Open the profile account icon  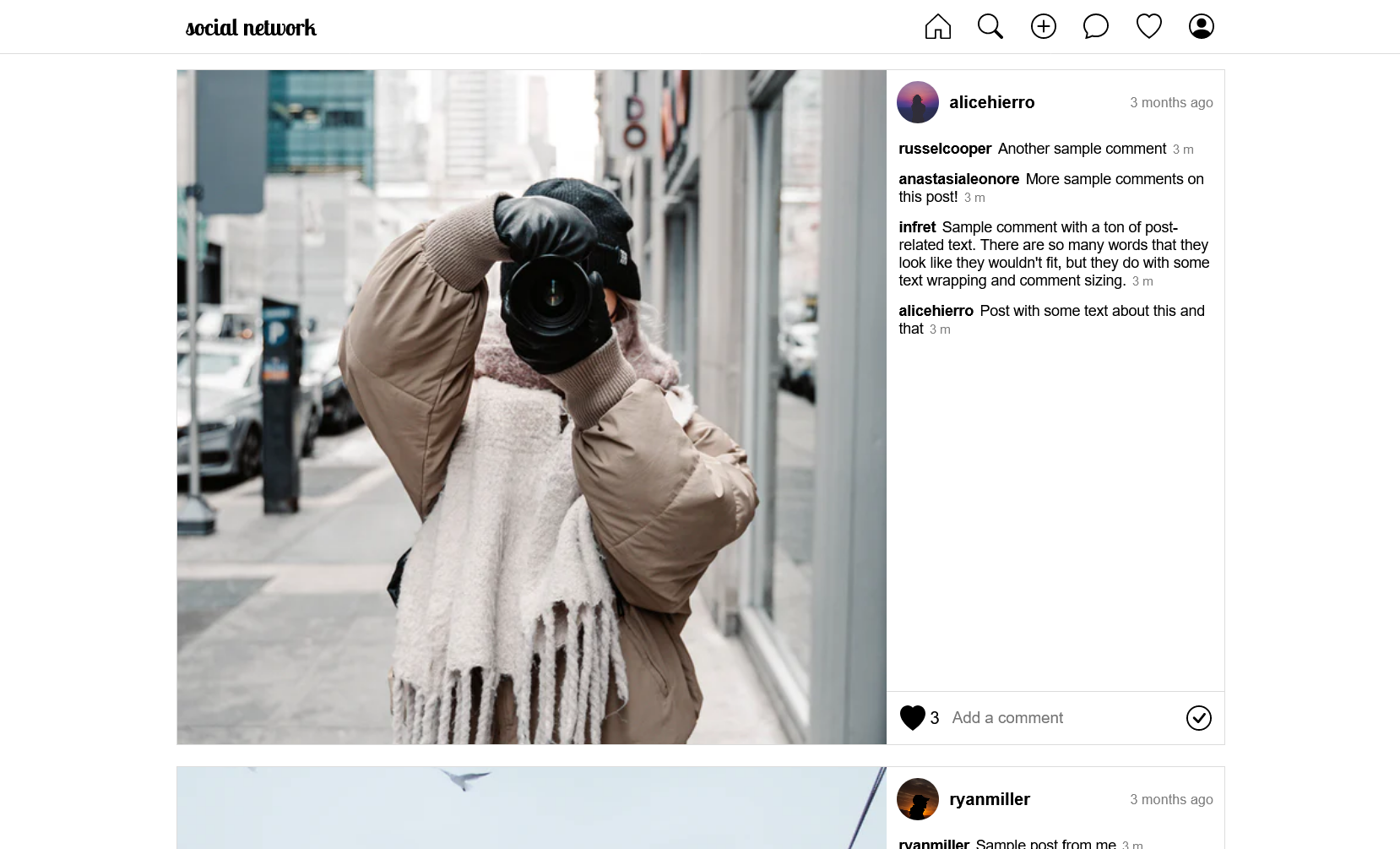click(1202, 27)
